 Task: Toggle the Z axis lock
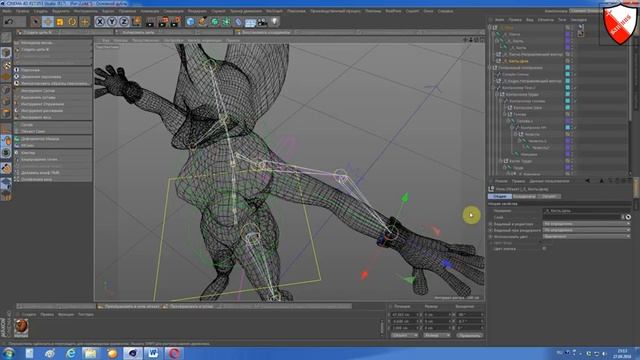(124, 21)
